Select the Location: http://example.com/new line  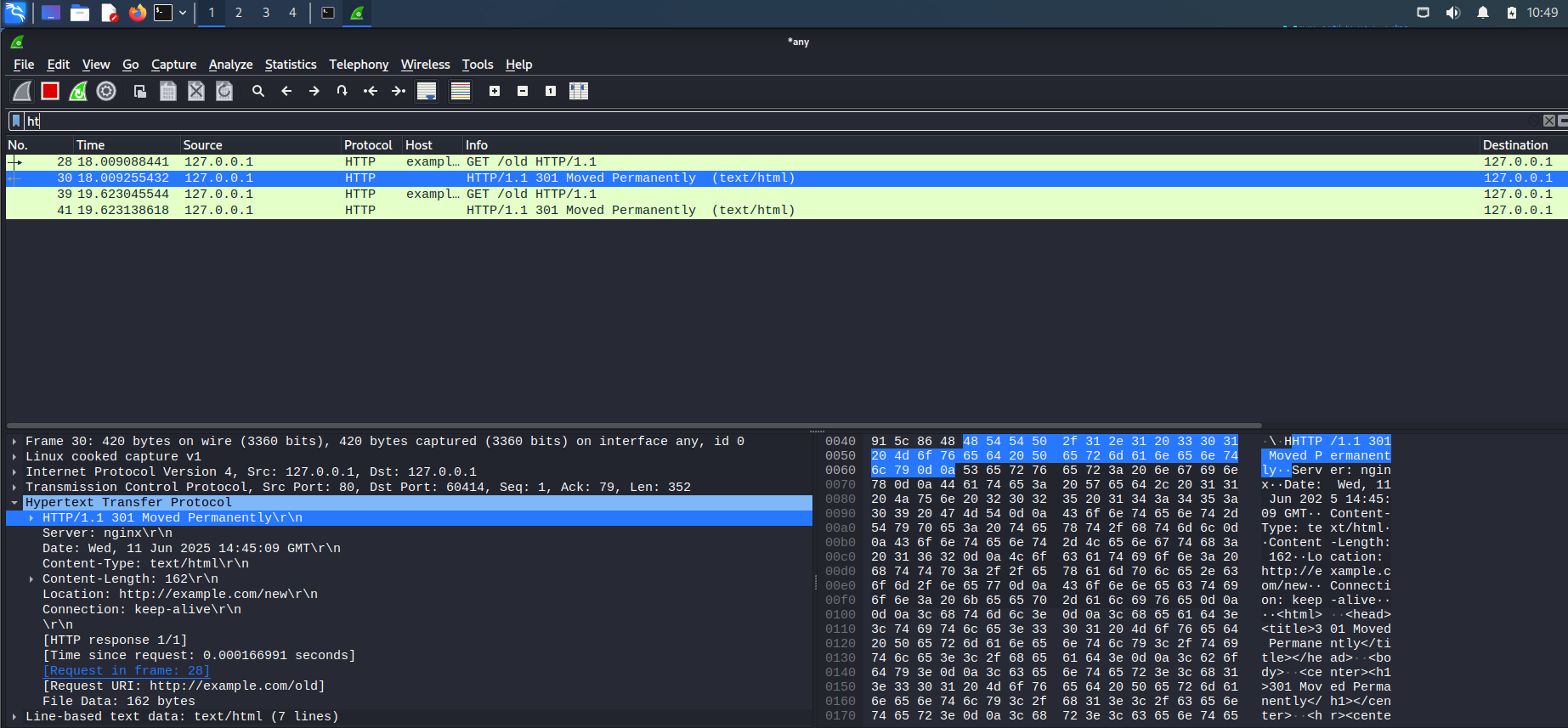(x=180, y=595)
